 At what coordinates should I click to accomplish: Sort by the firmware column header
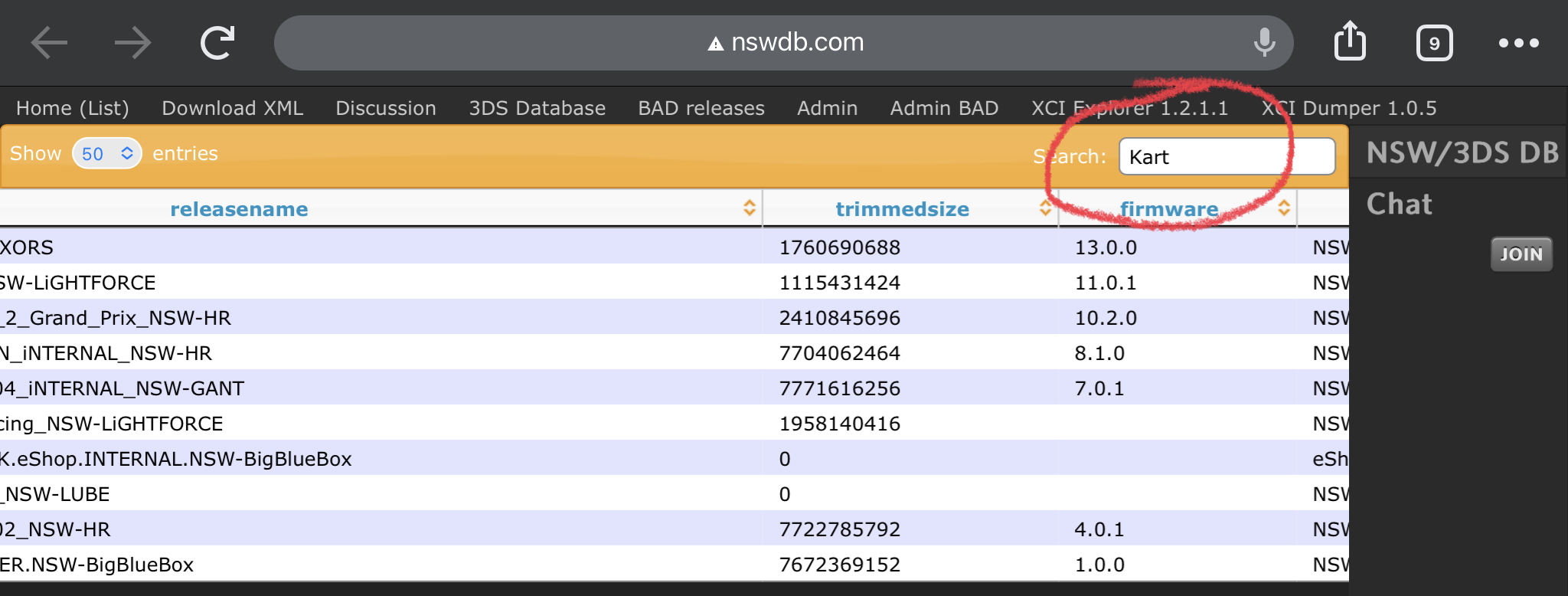coord(1168,209)
